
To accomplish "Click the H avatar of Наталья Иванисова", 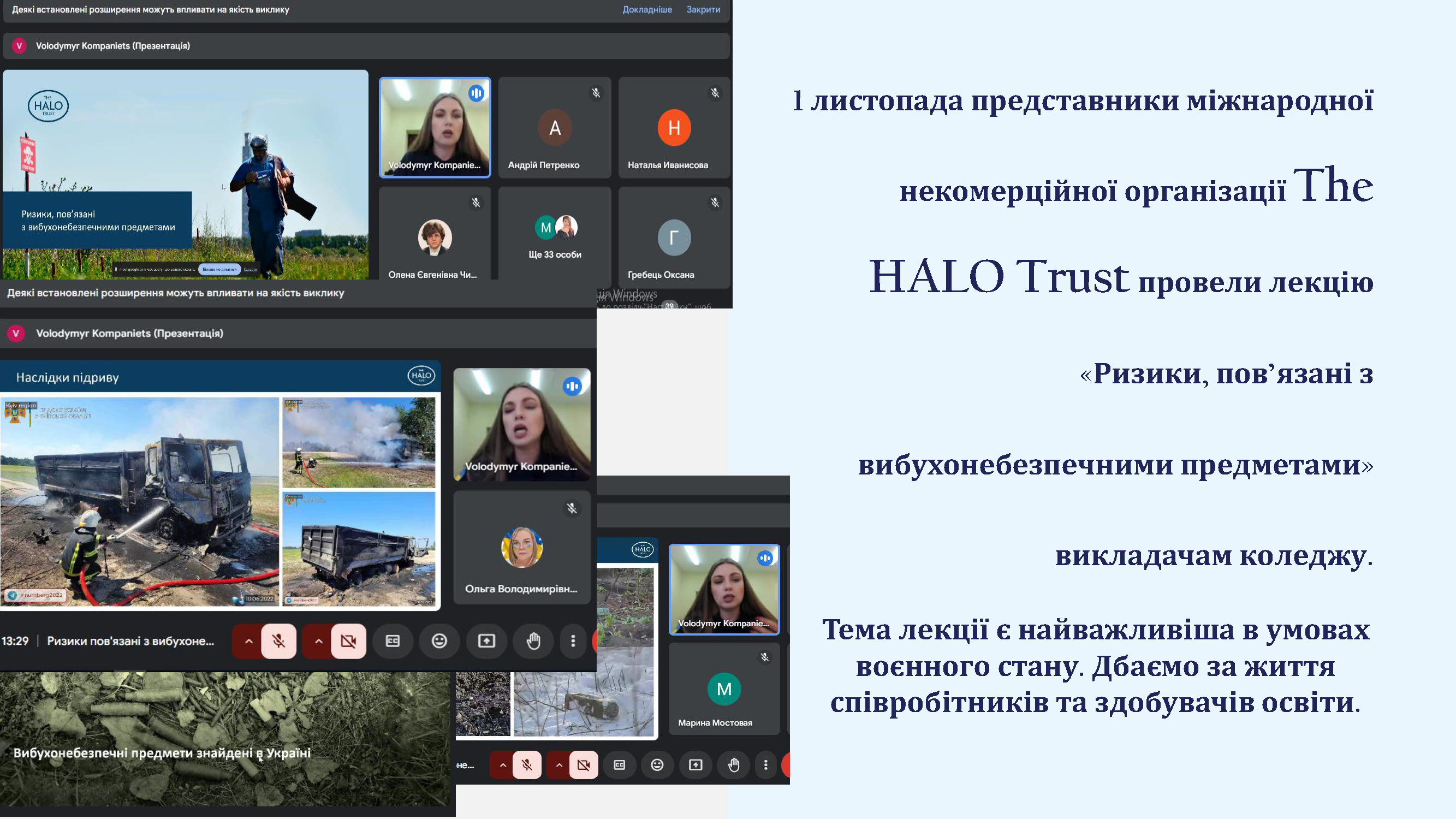I will tap(674, 127).
